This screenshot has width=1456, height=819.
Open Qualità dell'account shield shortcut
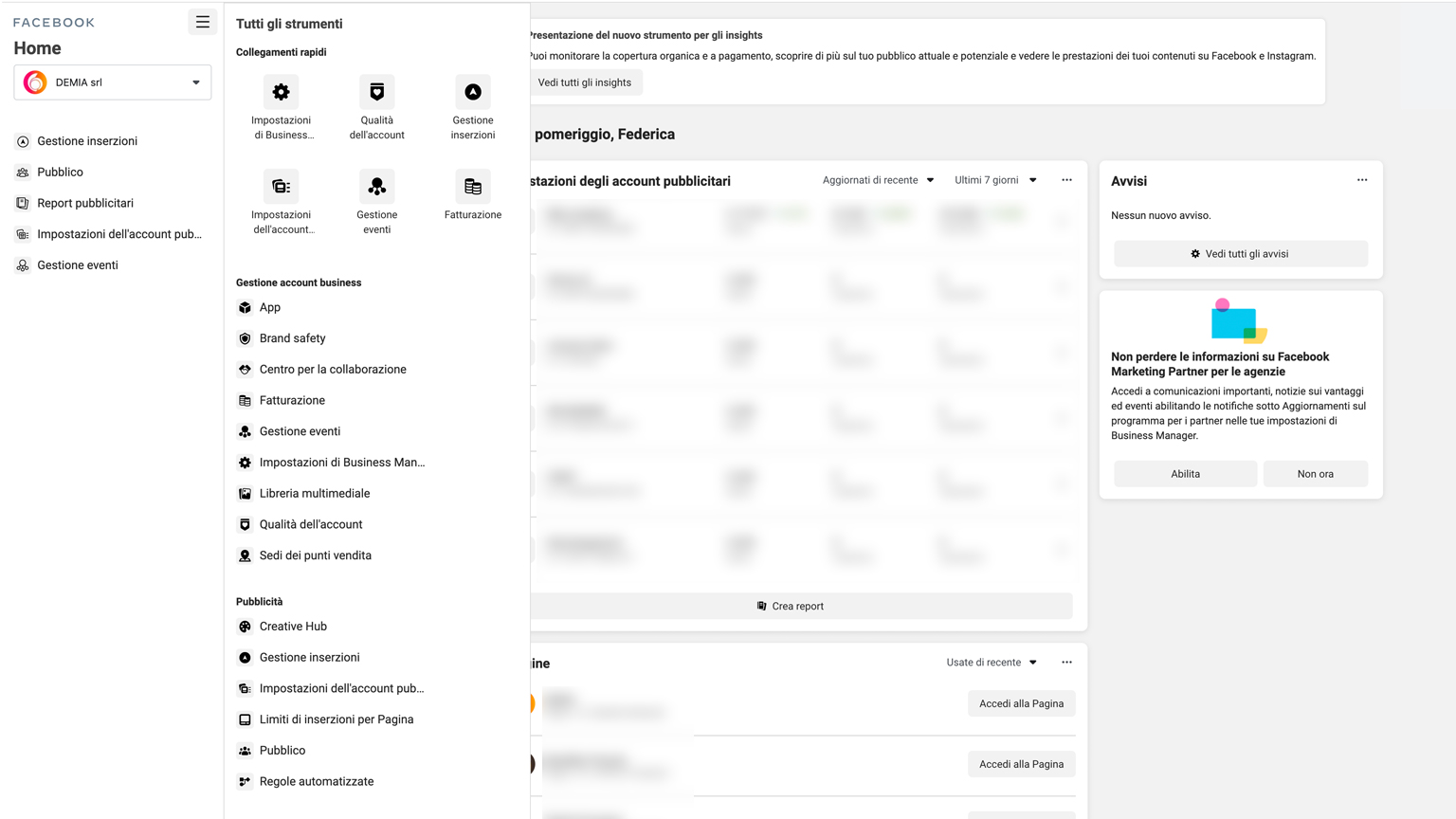pos(376,92)
